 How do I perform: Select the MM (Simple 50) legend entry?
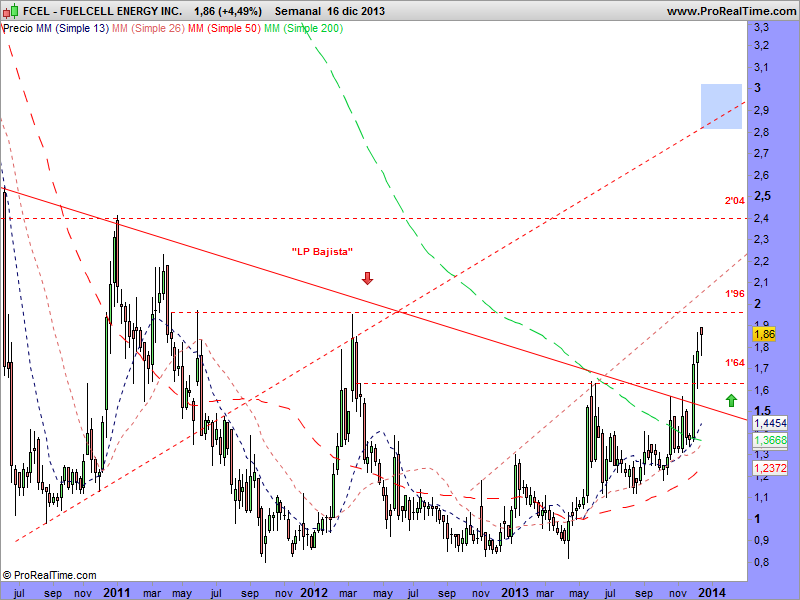(x=224, y=29)
